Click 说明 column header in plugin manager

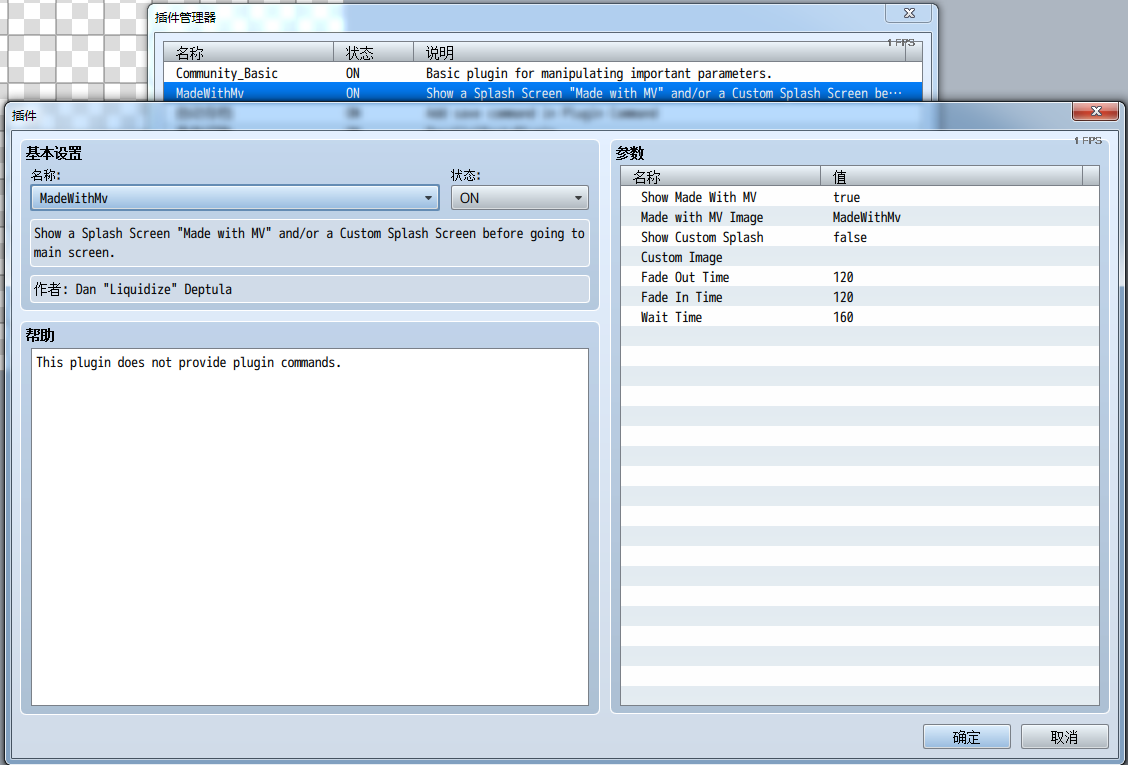tap(660, 53)
